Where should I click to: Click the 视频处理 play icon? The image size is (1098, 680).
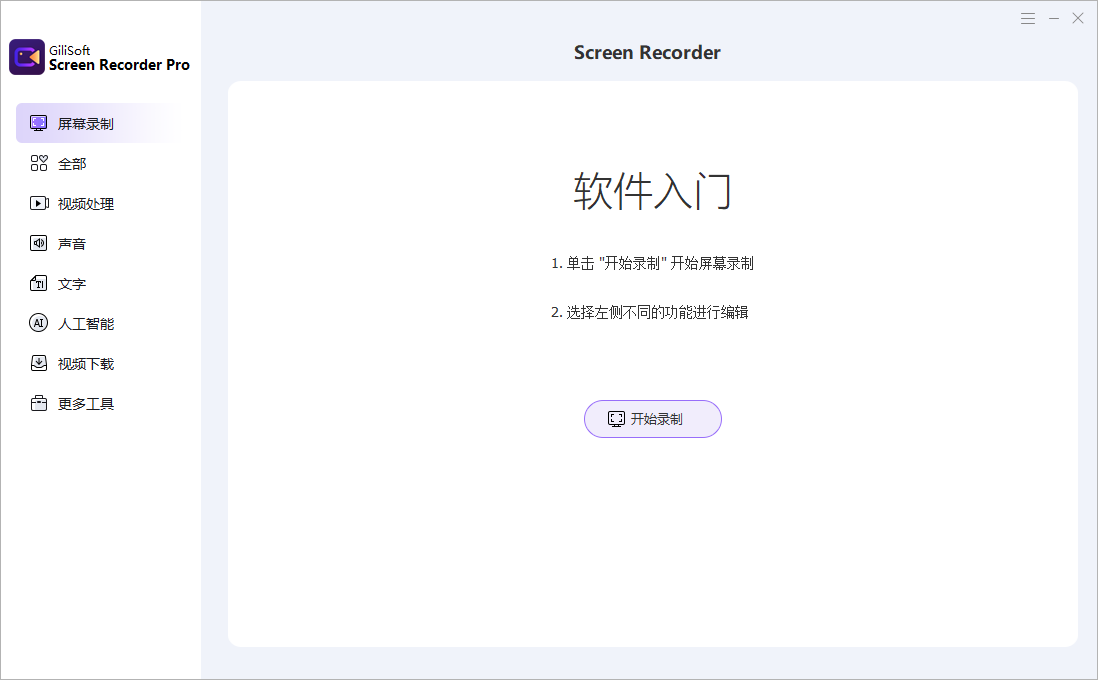click(x=39, y=203)
